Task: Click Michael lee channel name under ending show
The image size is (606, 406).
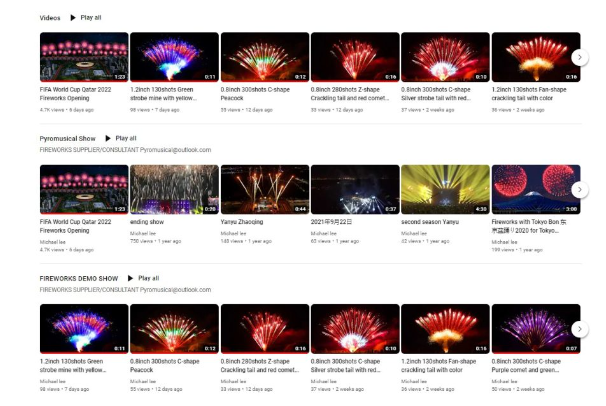Action: (143, 233)
